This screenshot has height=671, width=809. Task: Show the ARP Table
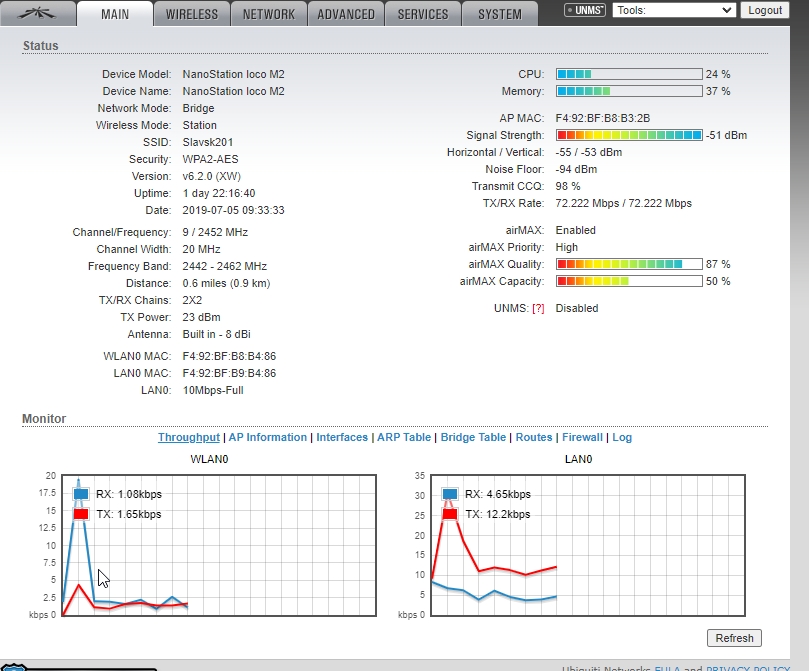(x=404, y=437)
